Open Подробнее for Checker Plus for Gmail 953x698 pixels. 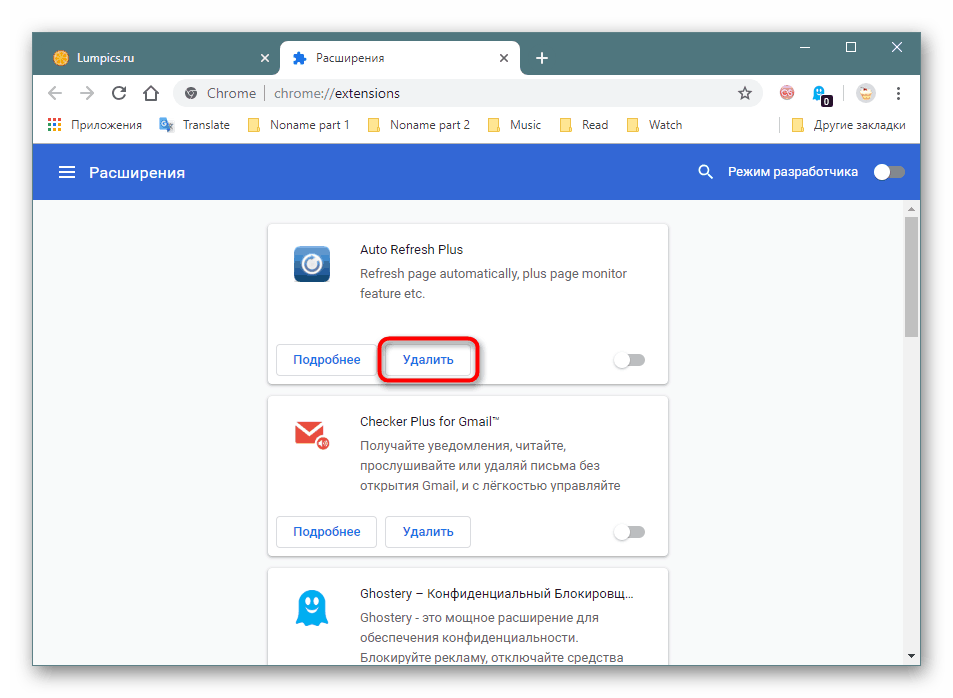click(326, 532)
